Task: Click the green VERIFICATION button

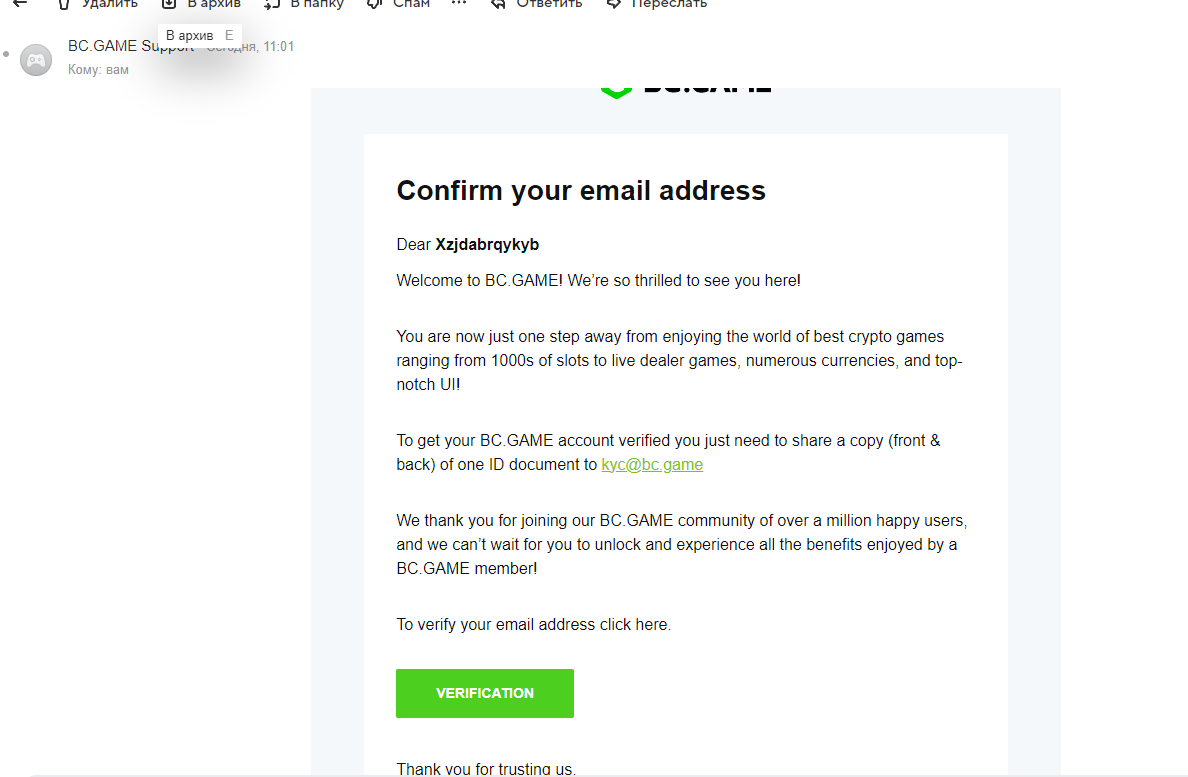Action: coord(485,693)
